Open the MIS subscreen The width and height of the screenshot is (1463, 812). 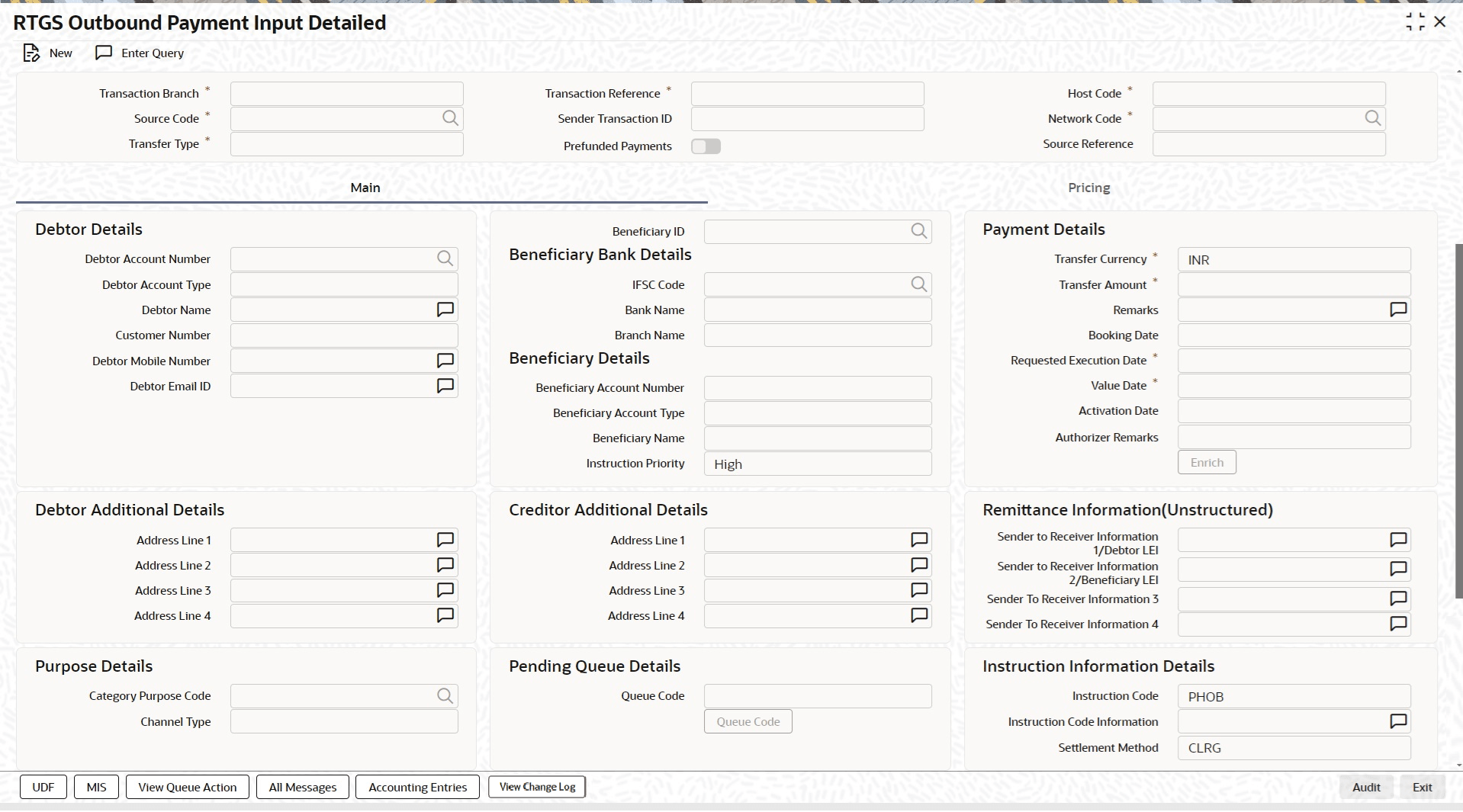(96, 787)
